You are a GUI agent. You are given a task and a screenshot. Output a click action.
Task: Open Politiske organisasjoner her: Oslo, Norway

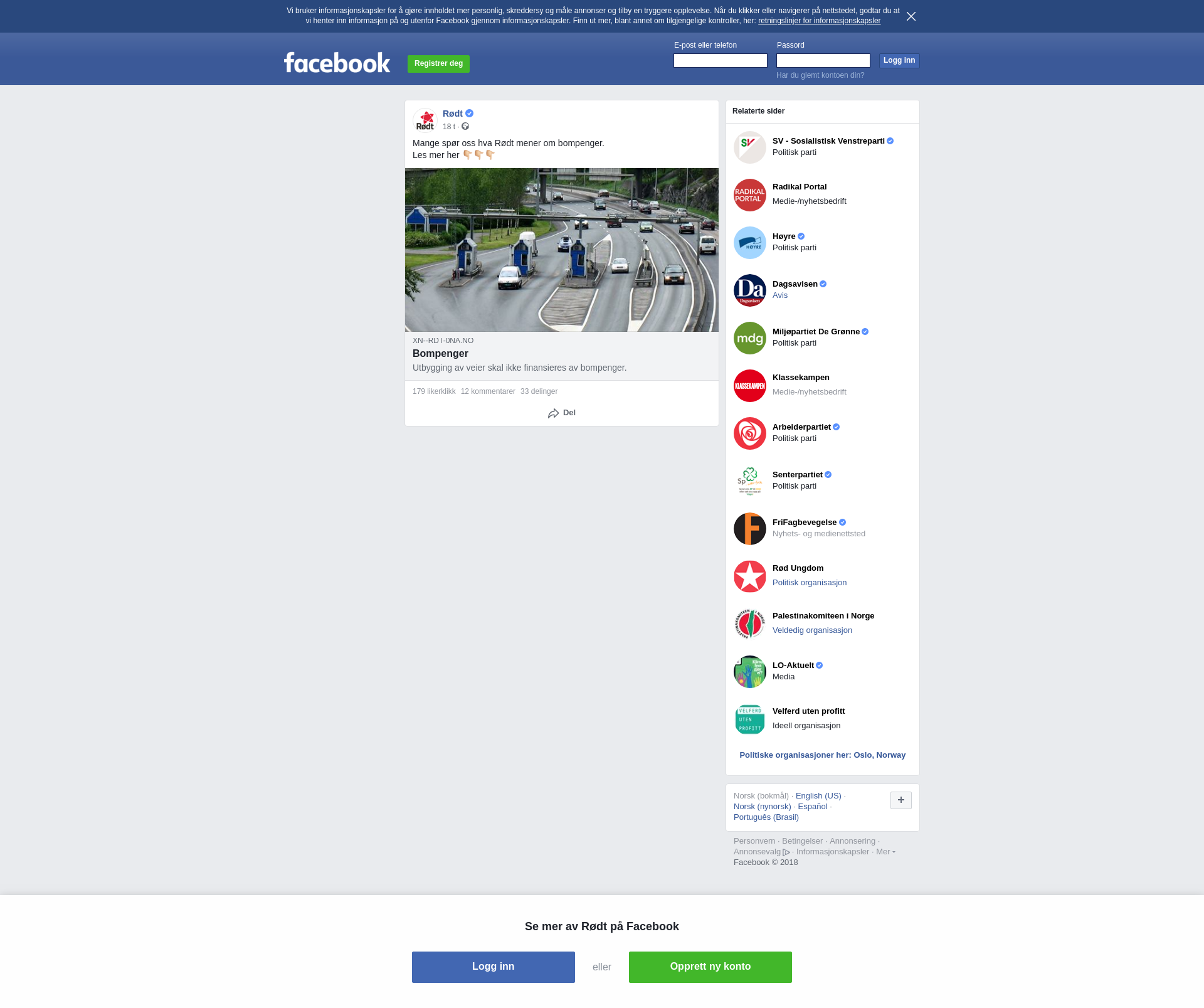tap(822, 755)
